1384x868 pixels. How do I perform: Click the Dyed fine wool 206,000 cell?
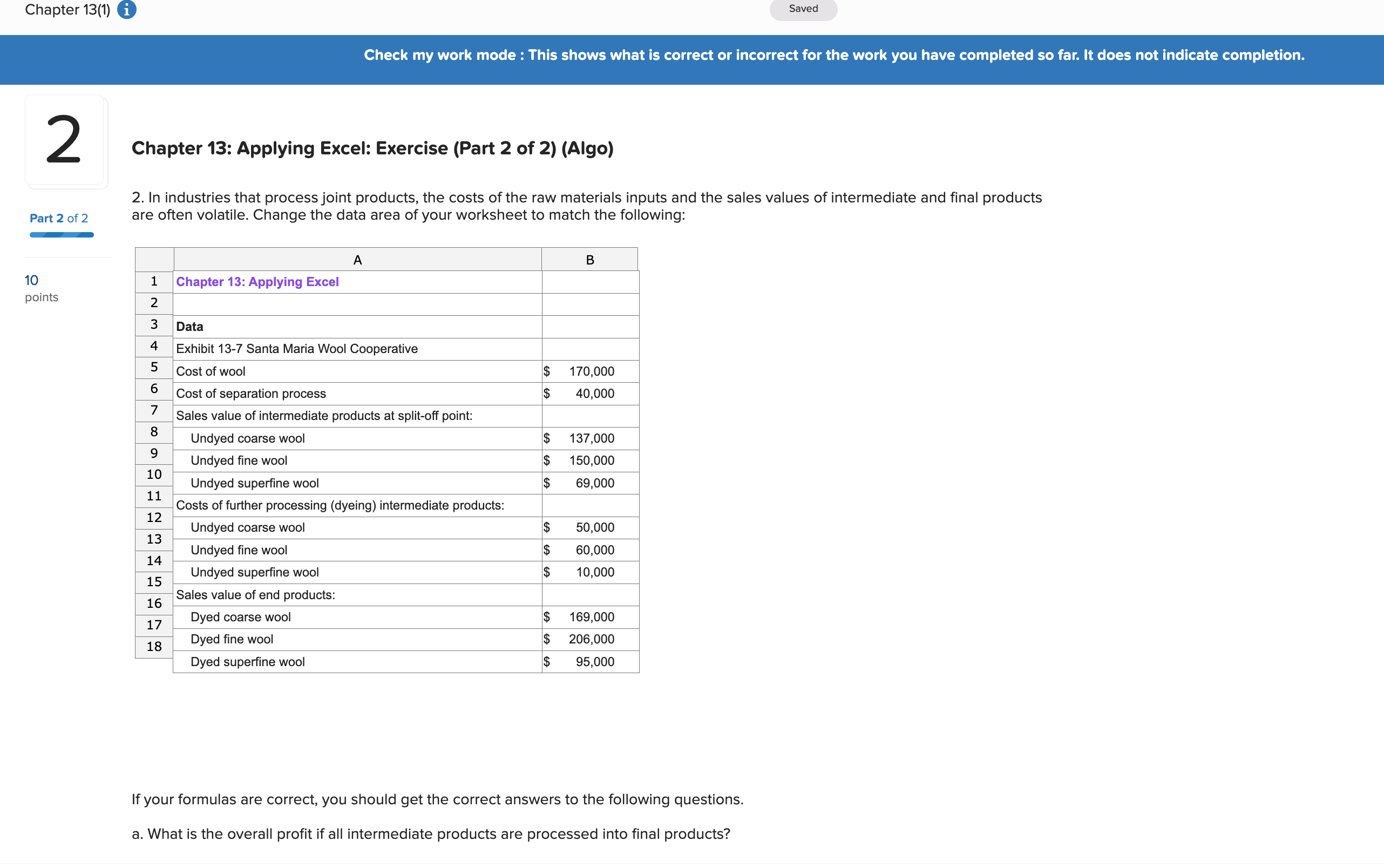pyautogui.click(x=591, y=639)
